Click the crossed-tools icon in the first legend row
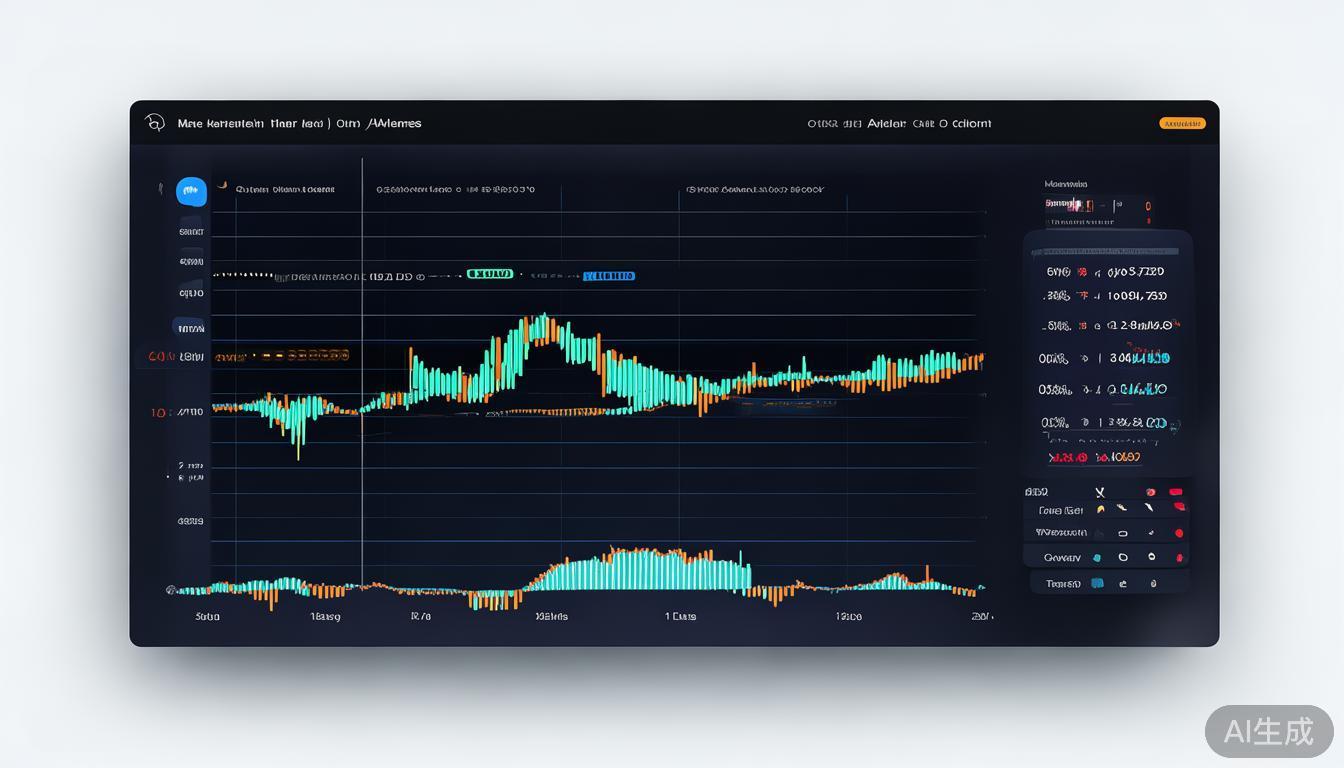Viewport: 1344px width, 768px height. point(1099,492)
